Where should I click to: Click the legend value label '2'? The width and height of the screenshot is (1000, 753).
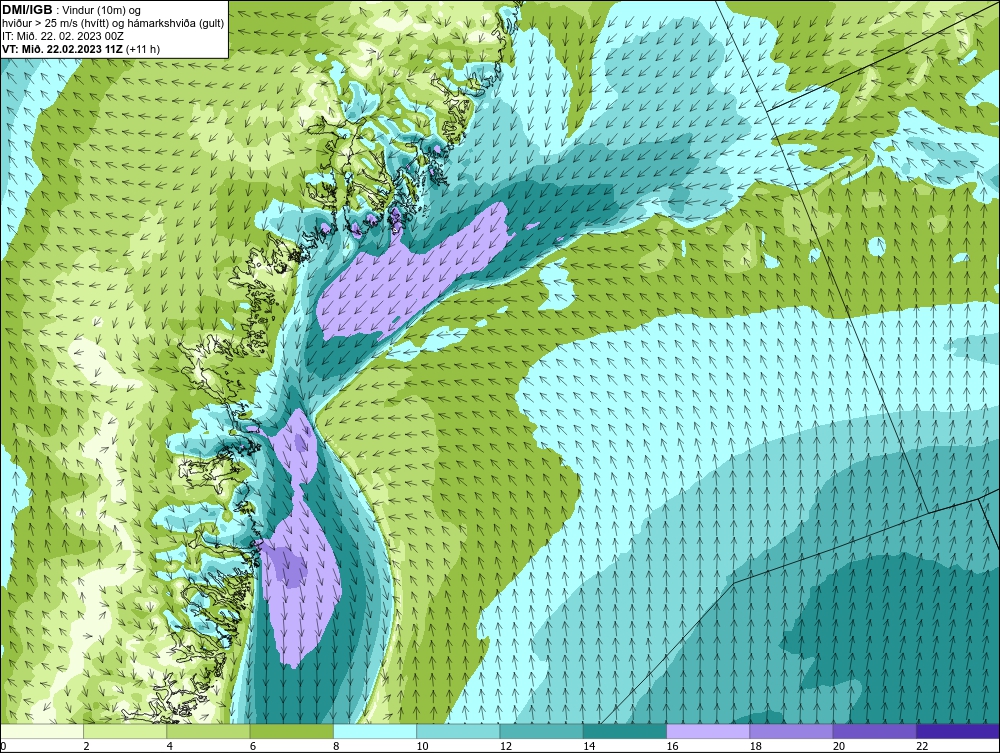(86, 746)
